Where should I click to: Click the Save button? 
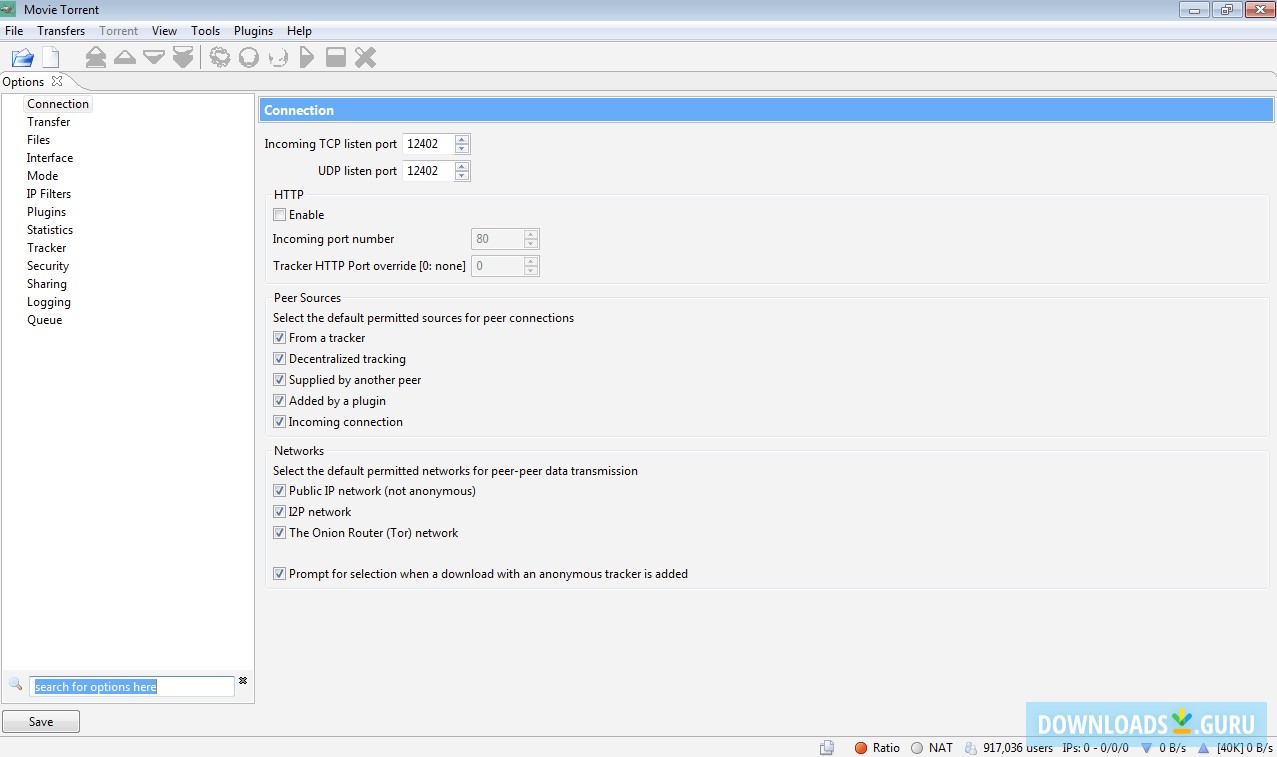click(41, 721)
